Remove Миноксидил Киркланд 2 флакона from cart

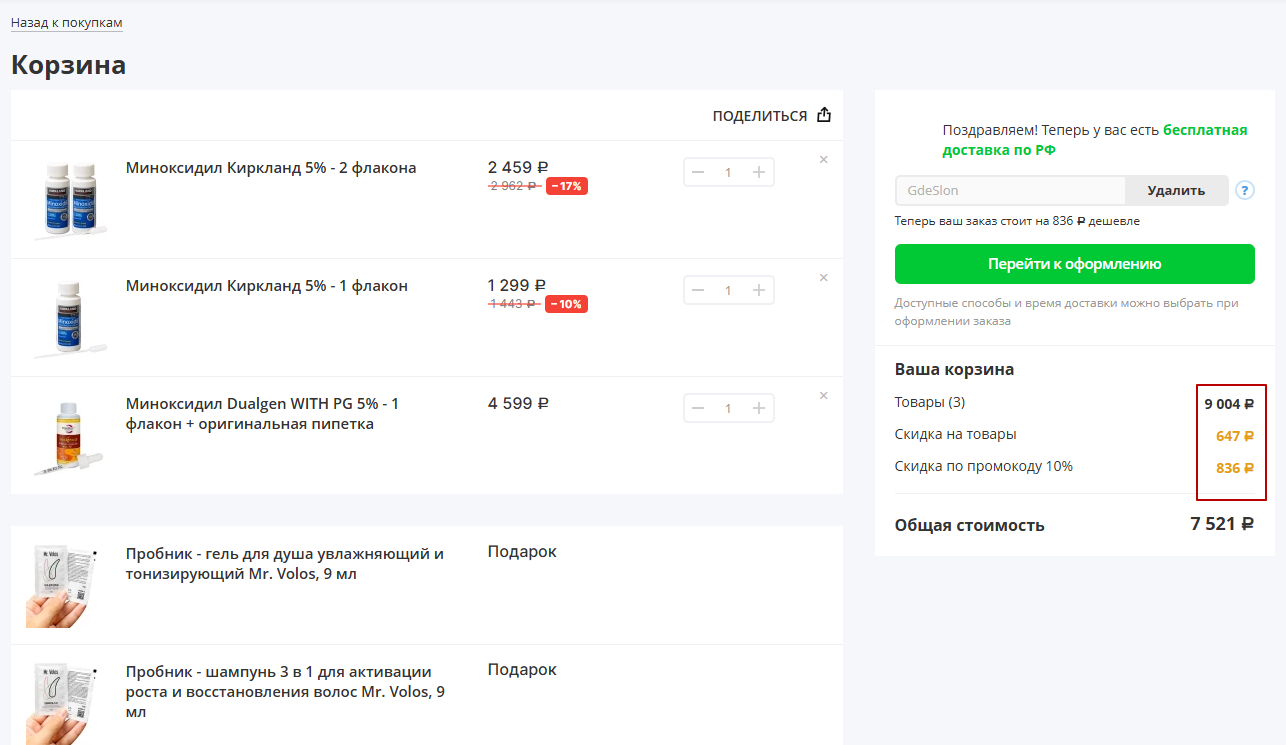pos(824,160)
